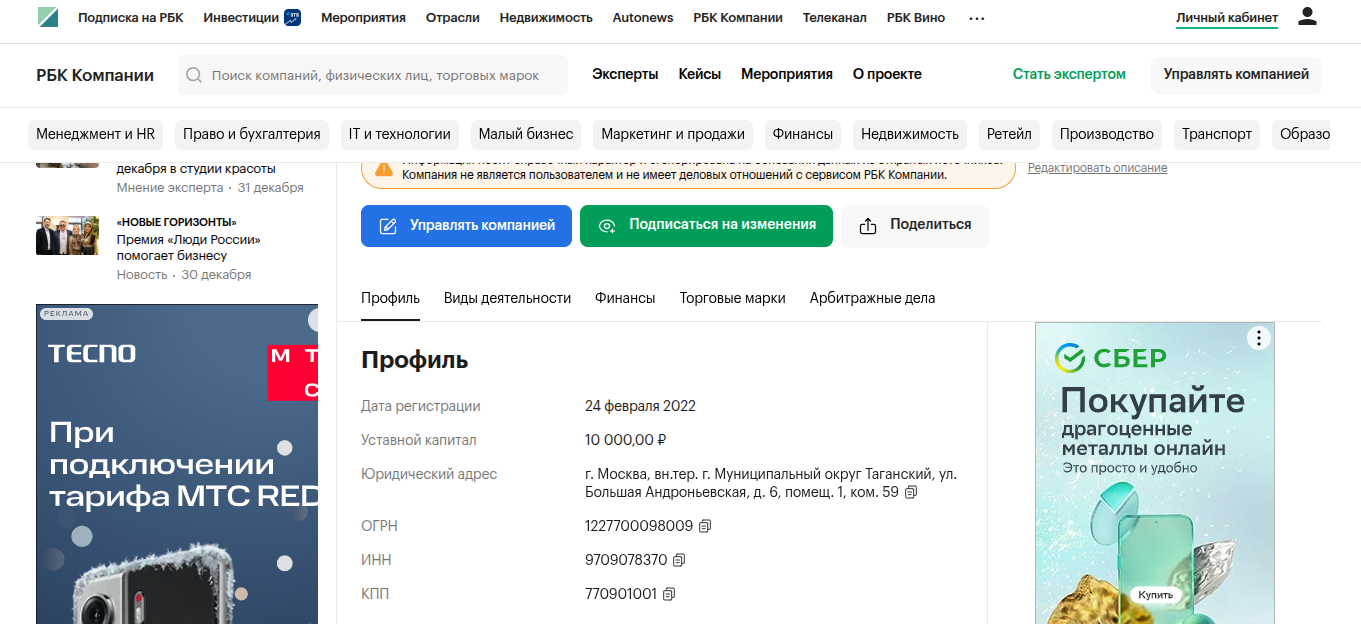Open Телеканал section
The height and width of the screenshot is (624, 1361).
pos(835,18)
